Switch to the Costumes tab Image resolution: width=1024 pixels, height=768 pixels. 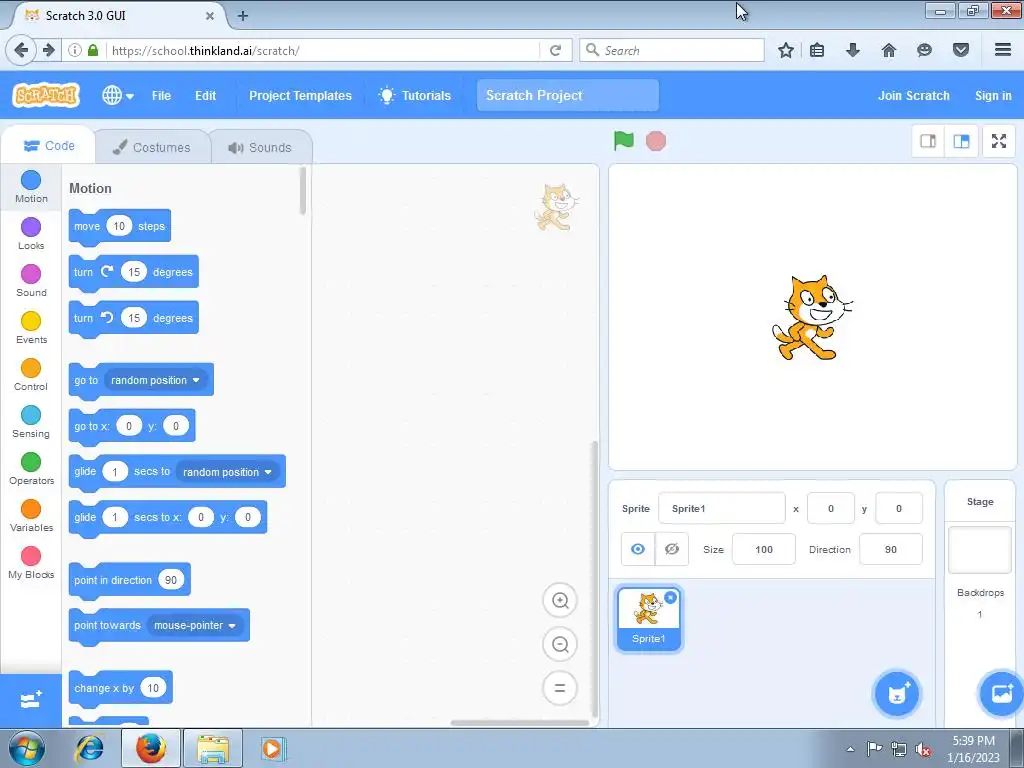pos(152,148)
